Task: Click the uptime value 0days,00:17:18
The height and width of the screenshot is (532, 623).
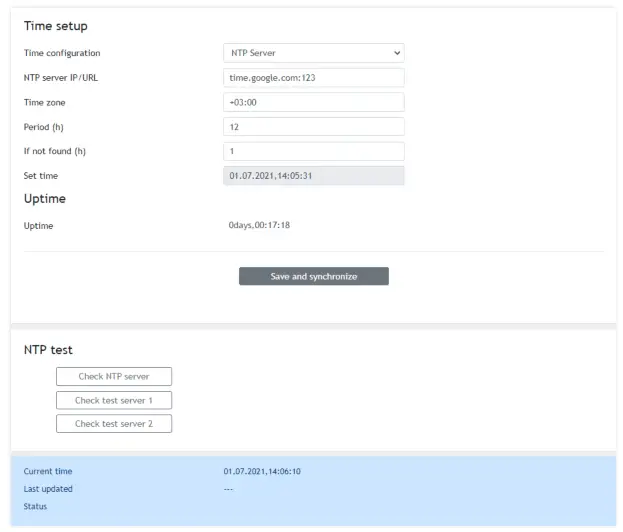Action: point(259,226)
